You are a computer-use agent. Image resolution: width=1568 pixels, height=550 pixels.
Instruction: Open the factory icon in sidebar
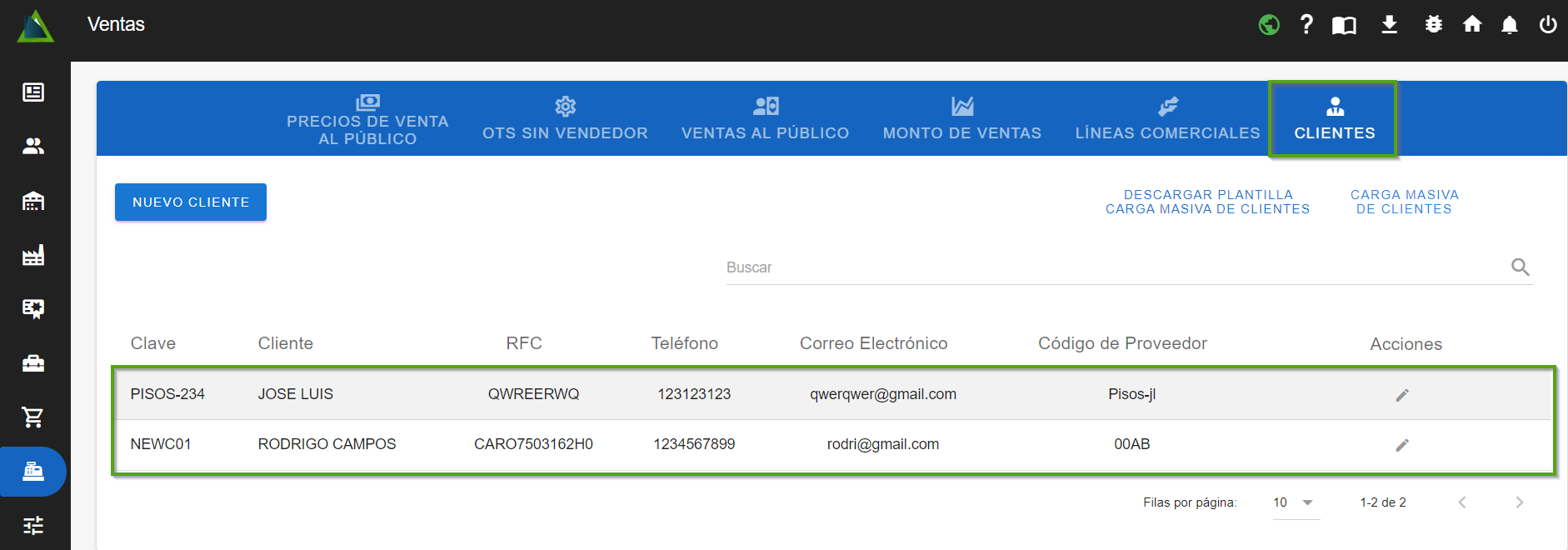(x=33, y=255)
